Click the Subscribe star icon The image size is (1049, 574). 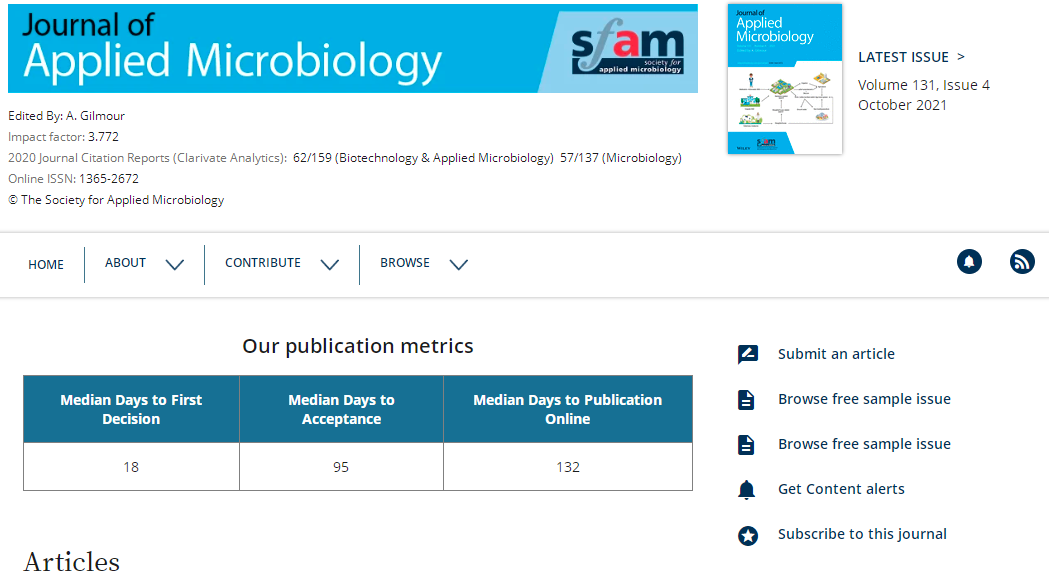[x=747, y=535]
